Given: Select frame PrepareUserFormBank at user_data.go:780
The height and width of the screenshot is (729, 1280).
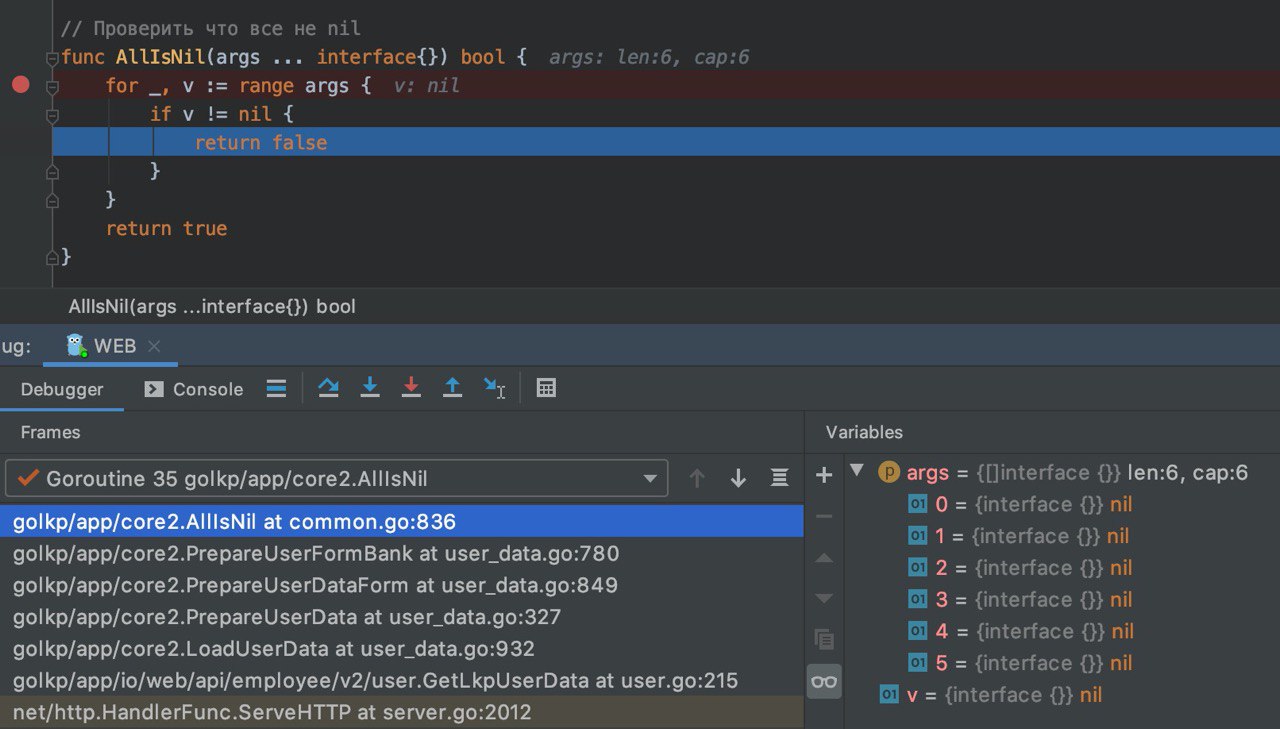Looking at the screenshot, I should tap(402, 553).
